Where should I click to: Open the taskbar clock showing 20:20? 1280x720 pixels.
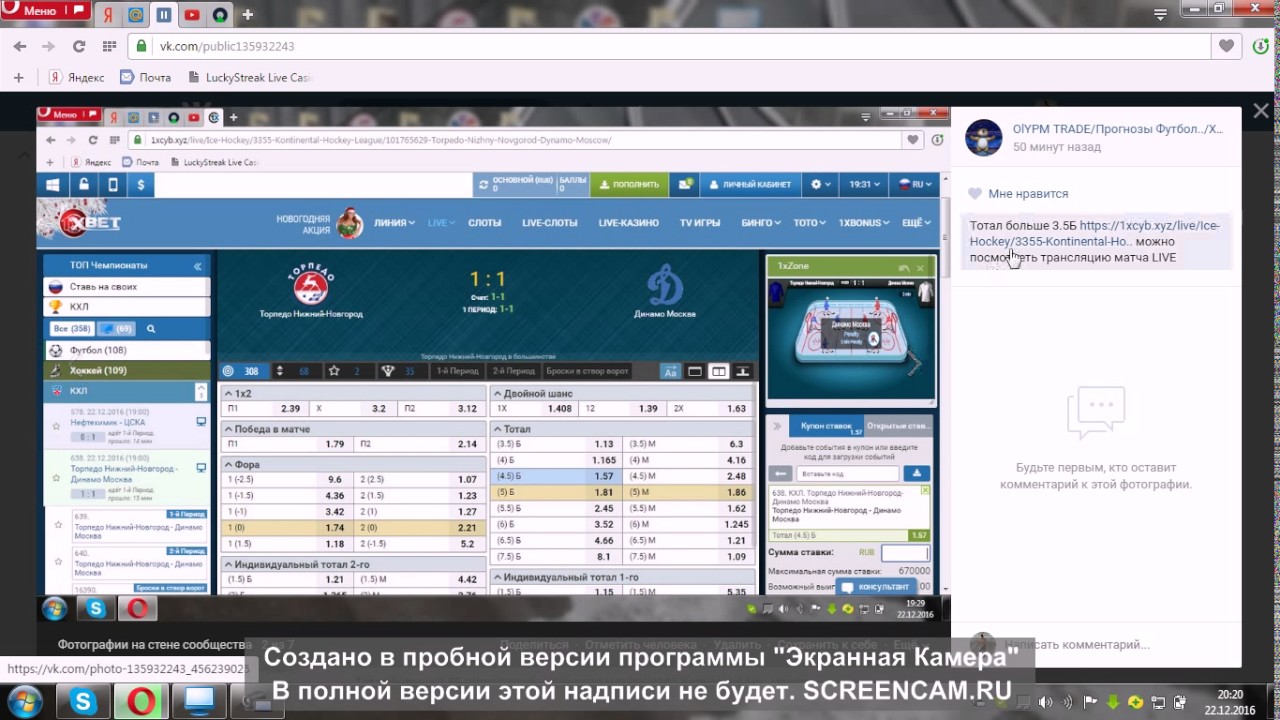[1230, 702]
